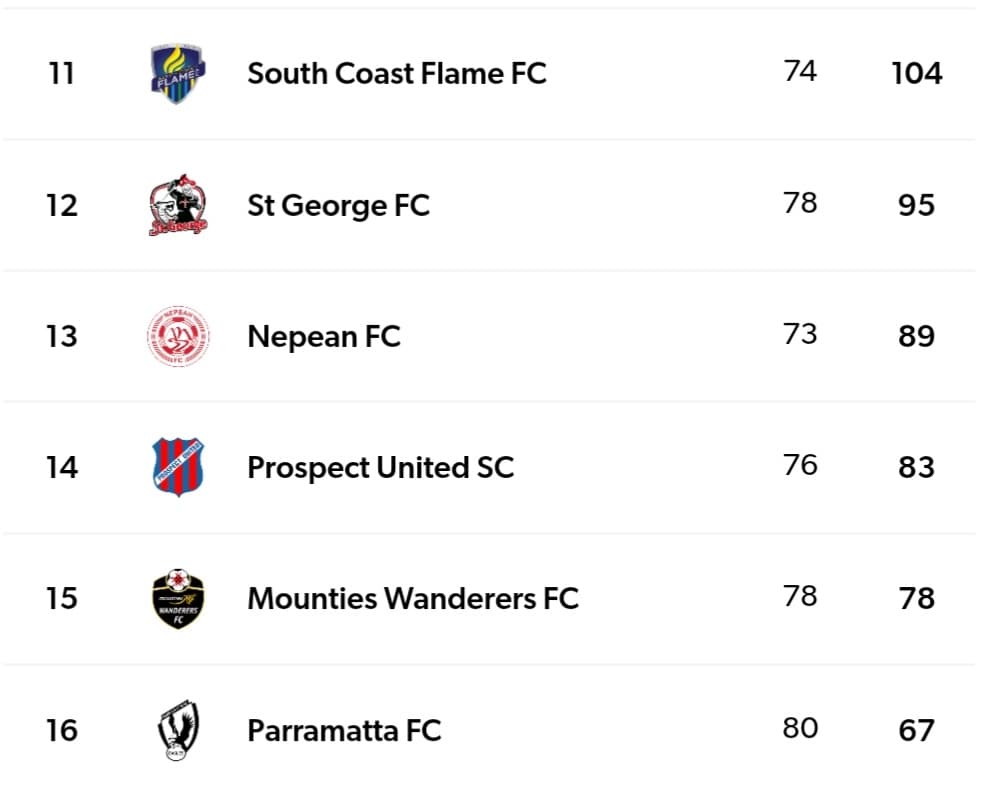
Task: Open Prospect United SC team name link
Action: [x=380, y=468]
